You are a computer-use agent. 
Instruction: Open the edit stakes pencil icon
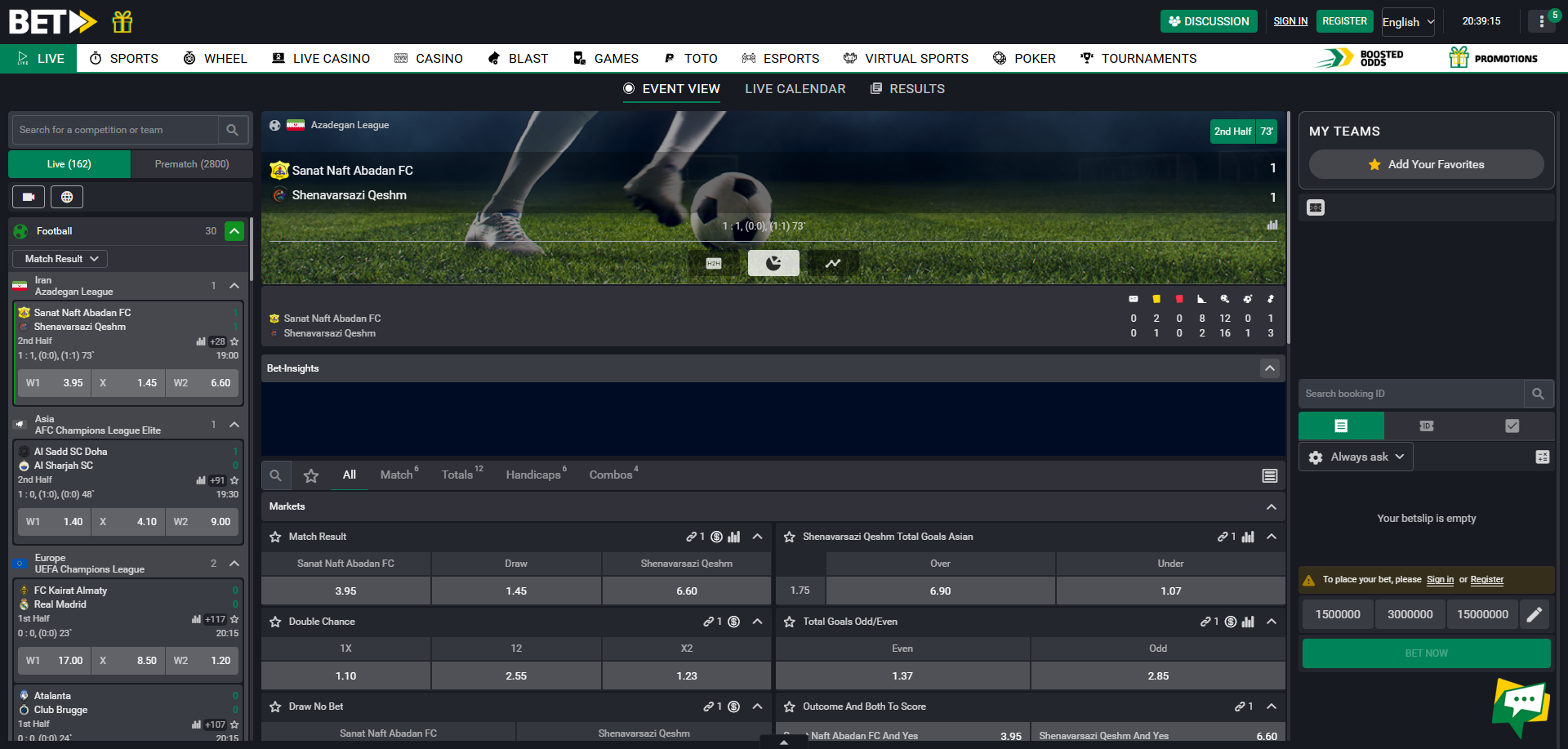[1535, 614]
